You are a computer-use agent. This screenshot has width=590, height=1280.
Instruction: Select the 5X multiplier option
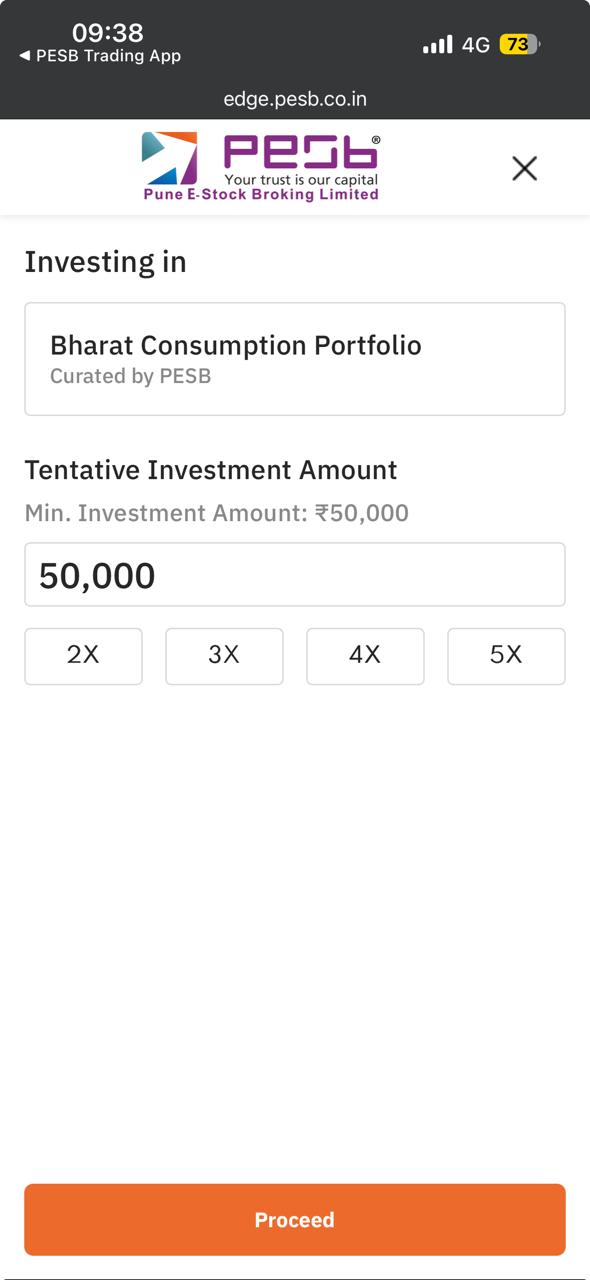[506, 656]
